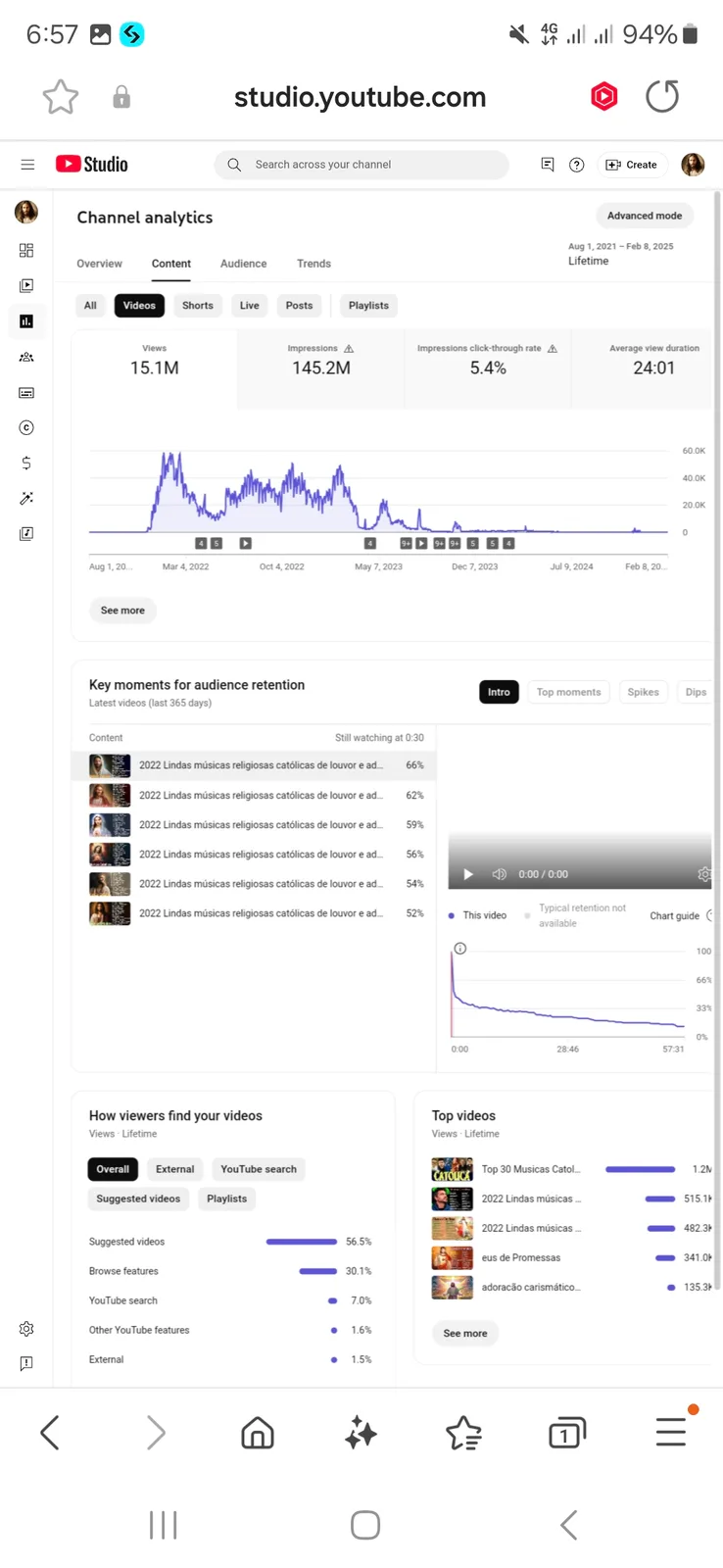Click the YouTube Studio logo

click(92, 165)
